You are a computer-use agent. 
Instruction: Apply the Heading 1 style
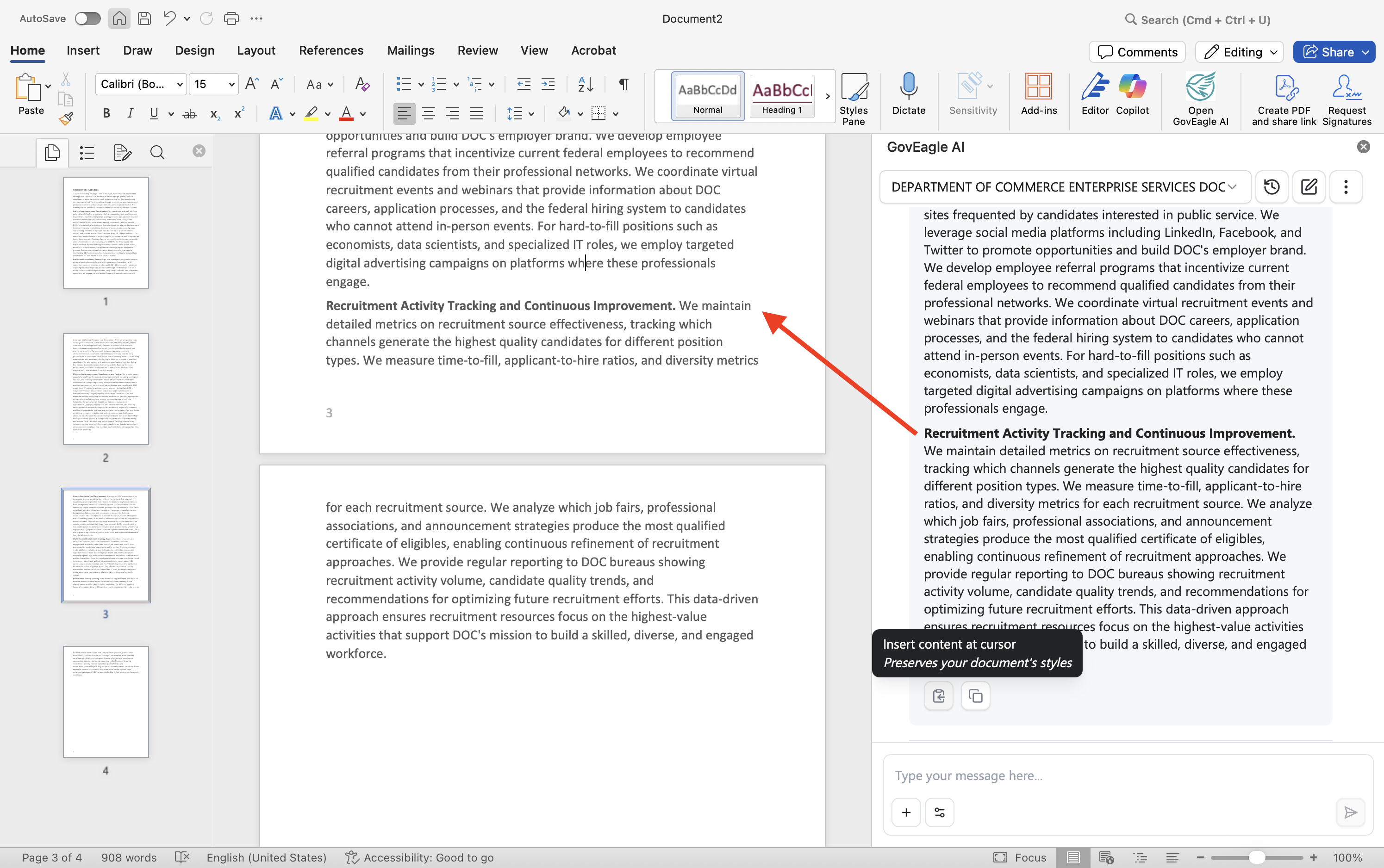coord(782,96)
